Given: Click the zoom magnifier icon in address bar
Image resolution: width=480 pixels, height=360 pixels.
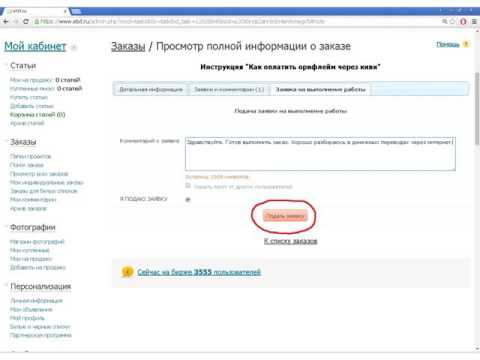Looking at the screenshot, I should pos(444,21).
